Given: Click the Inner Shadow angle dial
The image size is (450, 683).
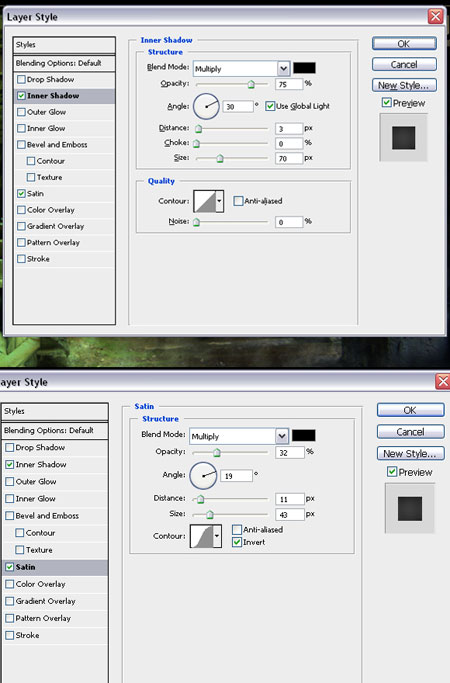Looking at the screenshot, I should [x=206, y=106].
